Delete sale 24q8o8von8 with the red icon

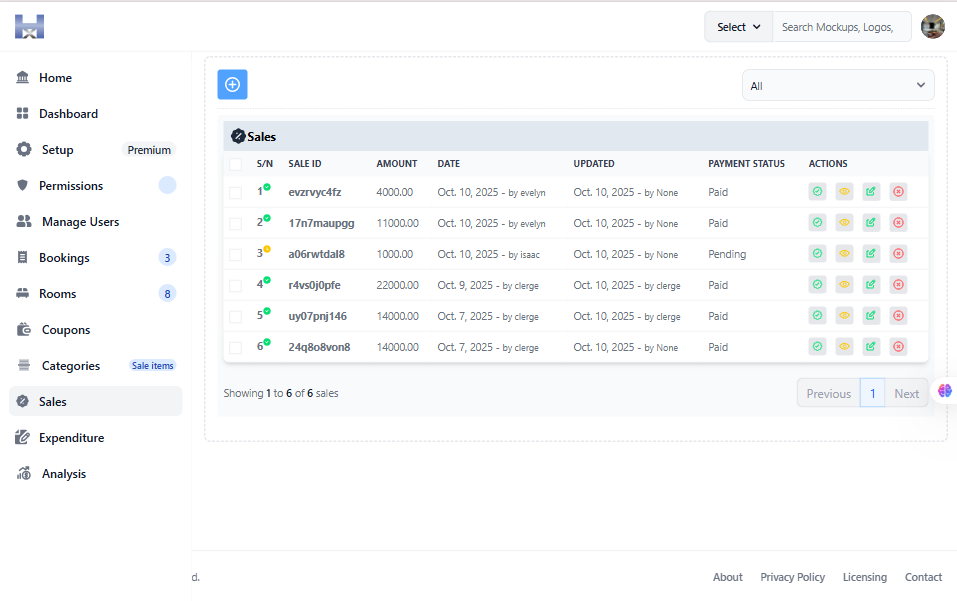coord(897,346)
